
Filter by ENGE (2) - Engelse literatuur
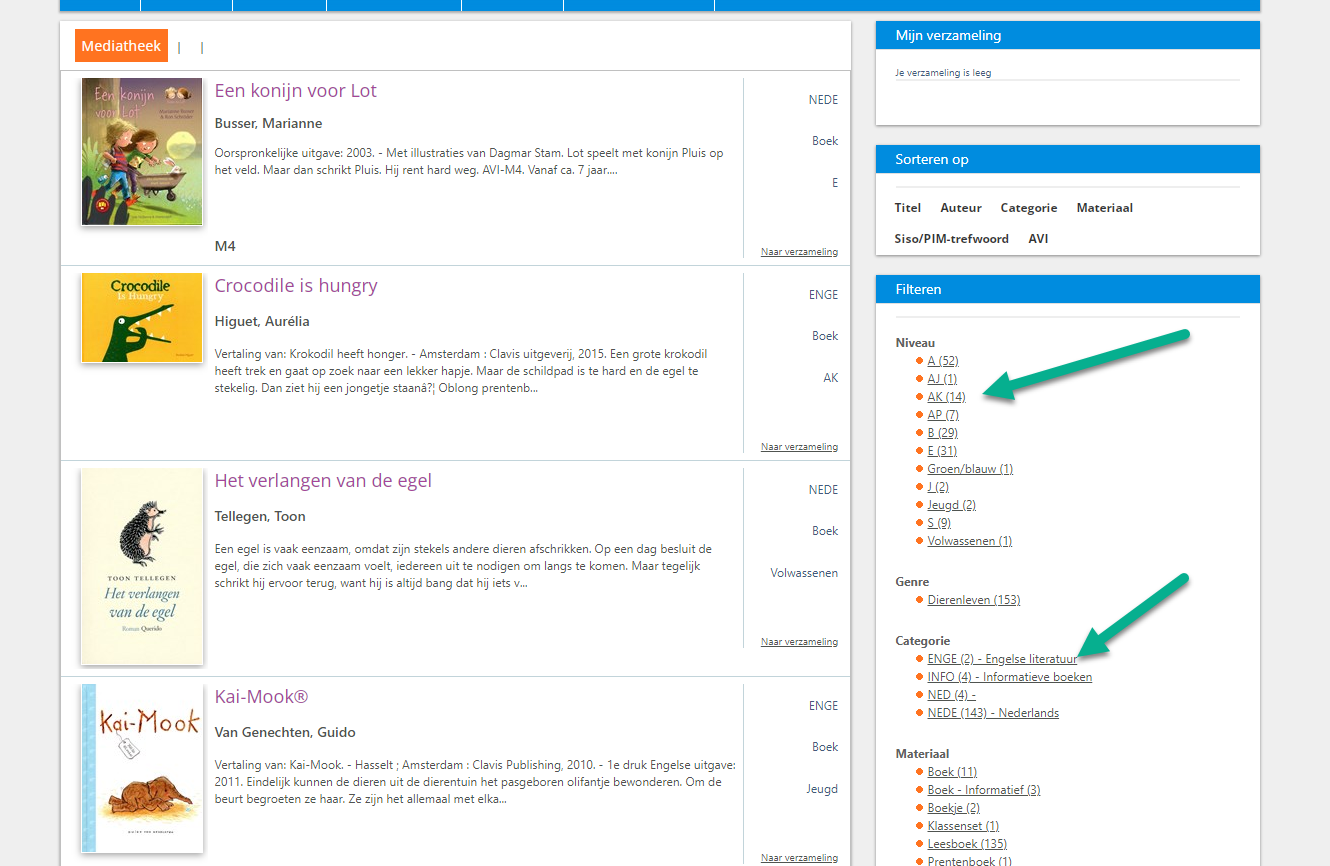pyautogui.click(x=1002, y=659)
